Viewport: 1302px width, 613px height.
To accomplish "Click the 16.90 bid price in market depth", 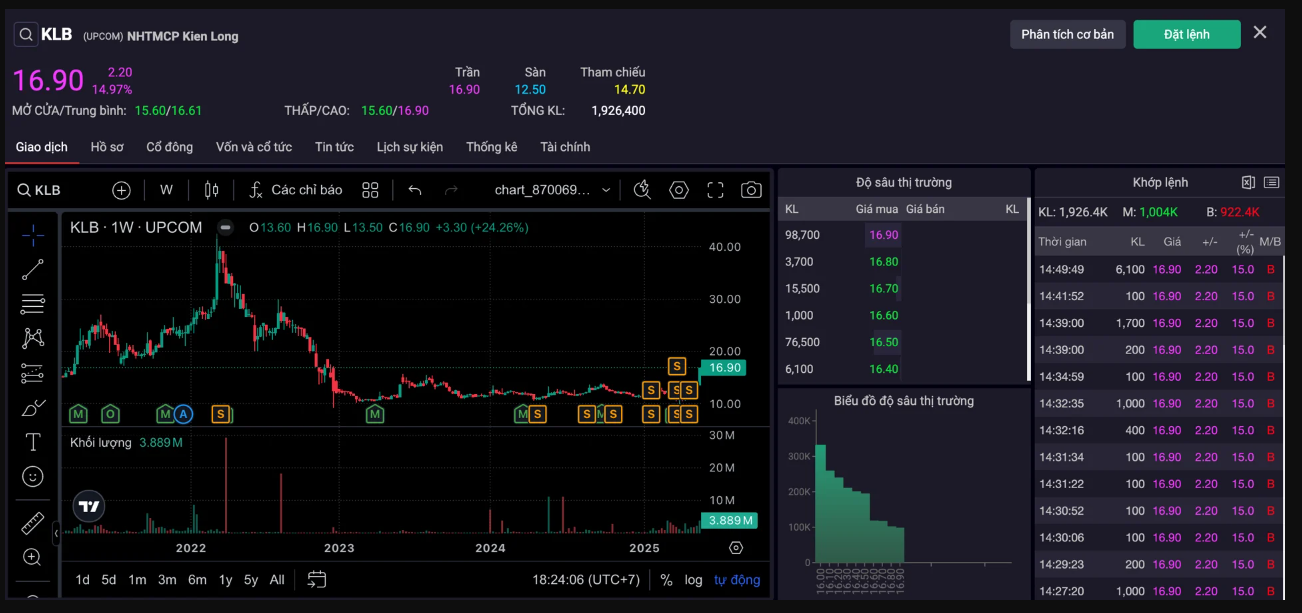I will click(884, 235).
